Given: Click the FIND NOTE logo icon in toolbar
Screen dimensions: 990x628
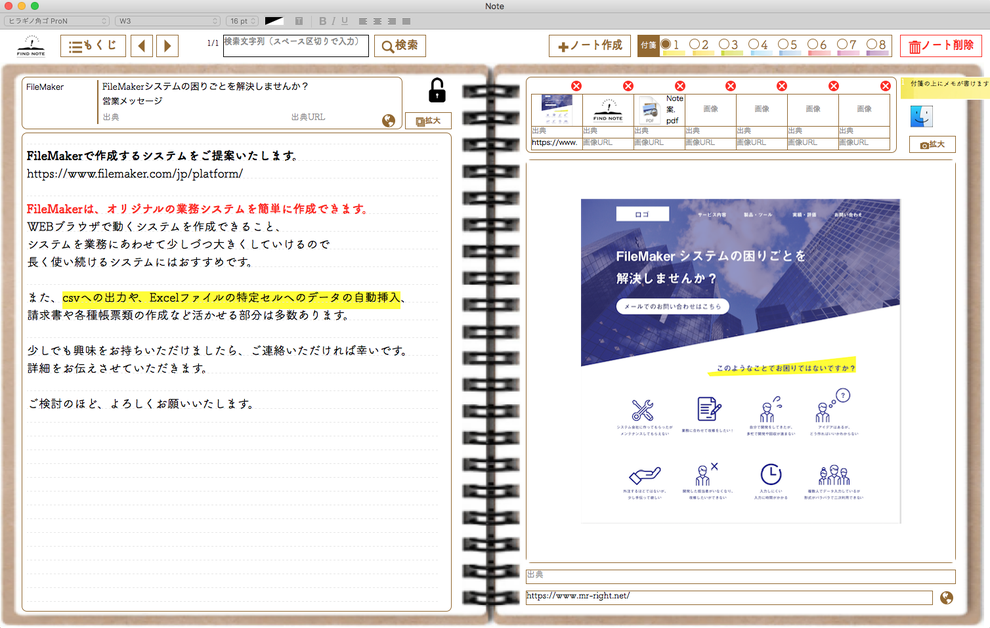Looking at the screenshot, I should [x=30, y=46].
